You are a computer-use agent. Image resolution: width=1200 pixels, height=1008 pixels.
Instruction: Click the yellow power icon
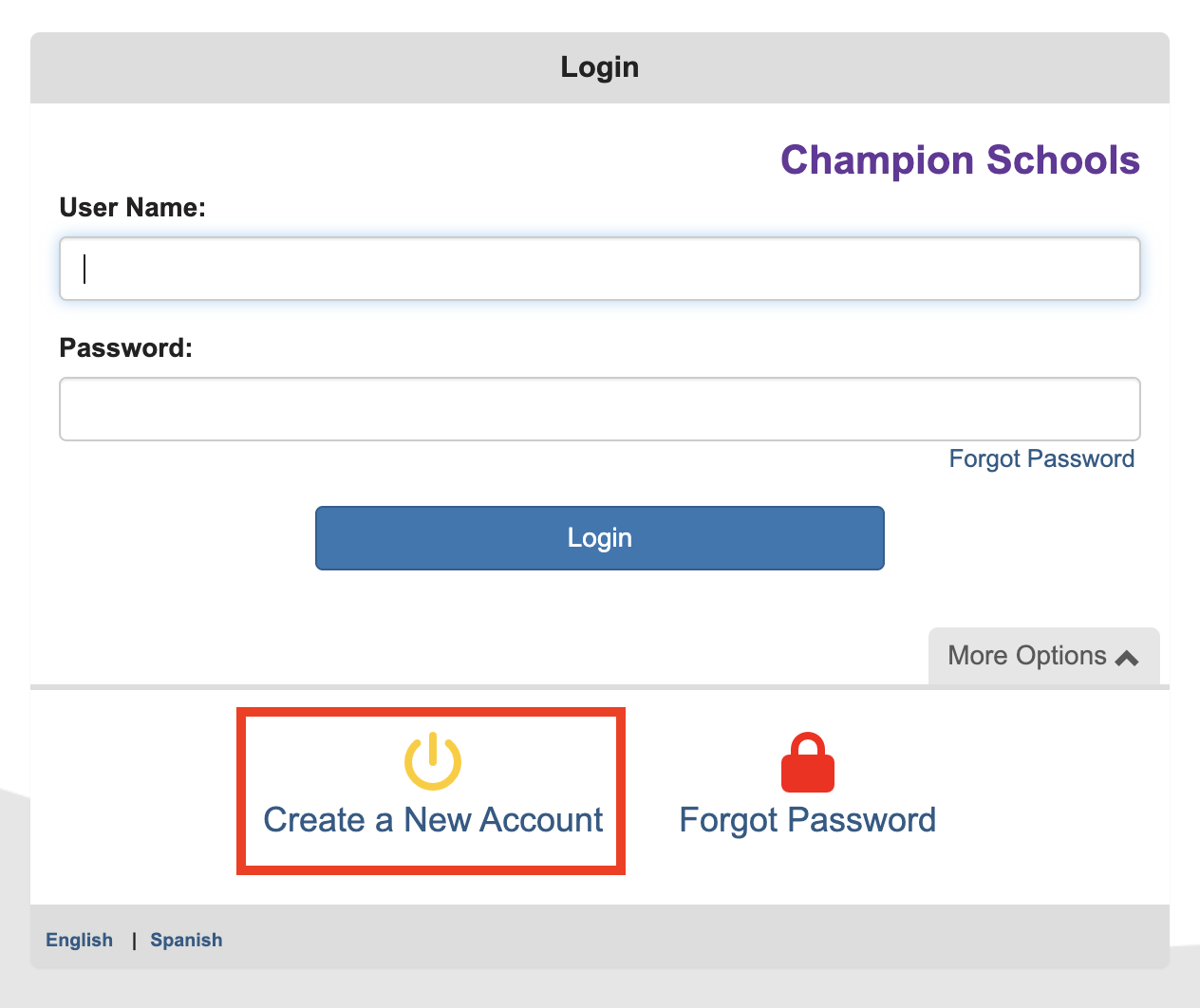pyautogui.click(x=433, y=761)
